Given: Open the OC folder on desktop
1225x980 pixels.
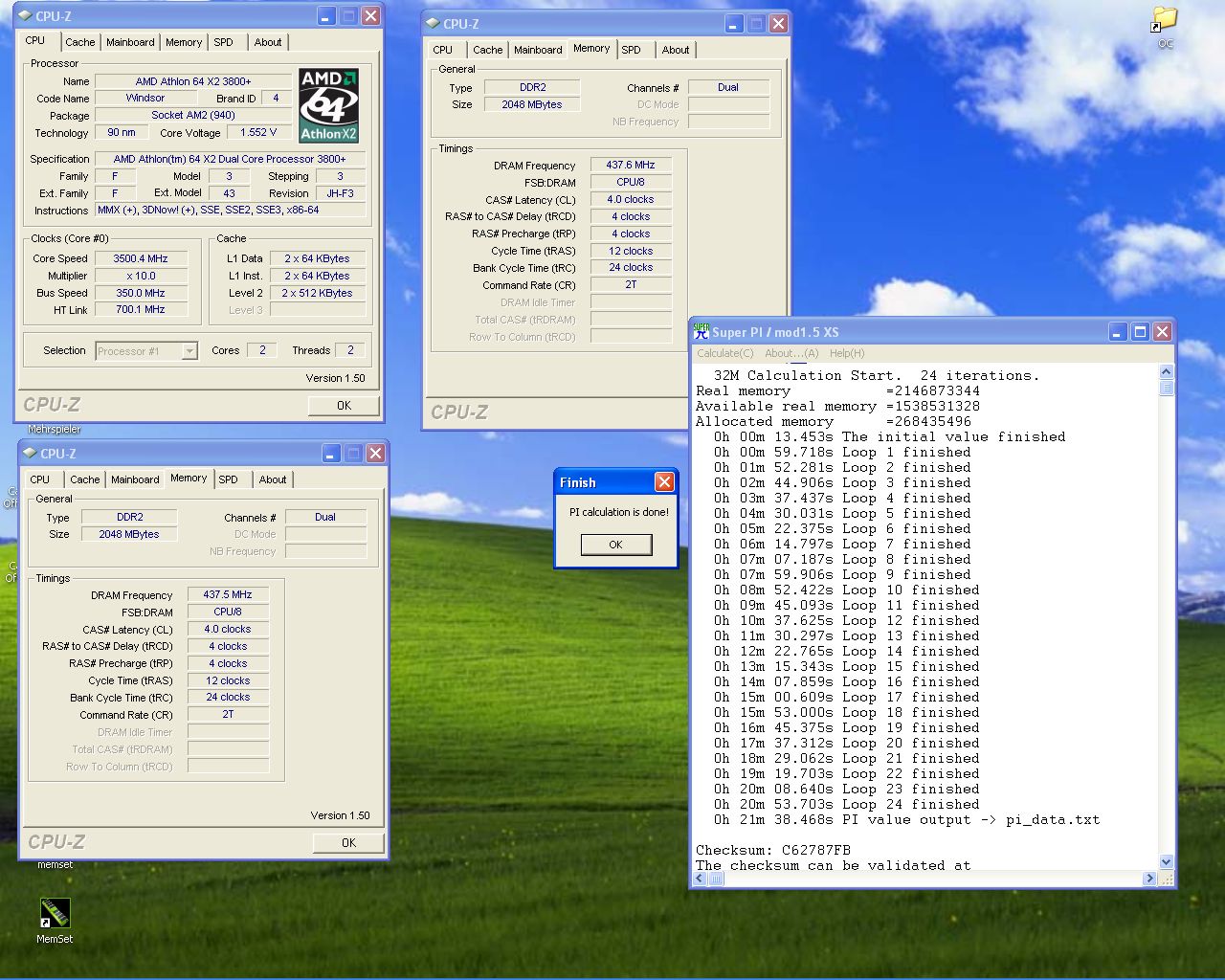Looking at the screenshot, I should tap(1165, 20).
